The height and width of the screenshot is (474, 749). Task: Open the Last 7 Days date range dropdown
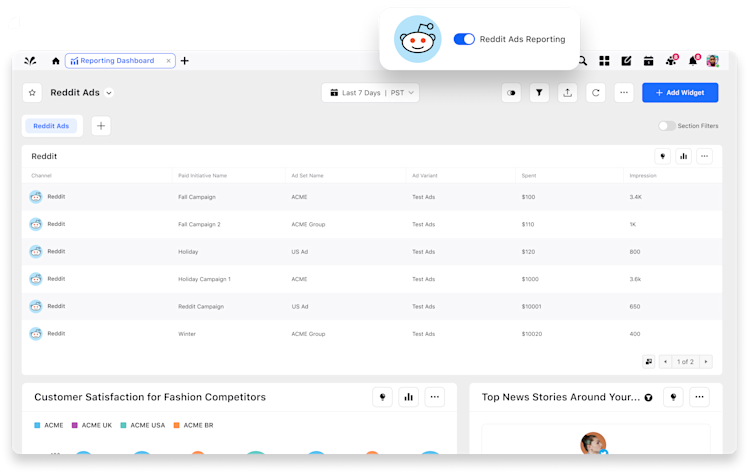point(370,93)
